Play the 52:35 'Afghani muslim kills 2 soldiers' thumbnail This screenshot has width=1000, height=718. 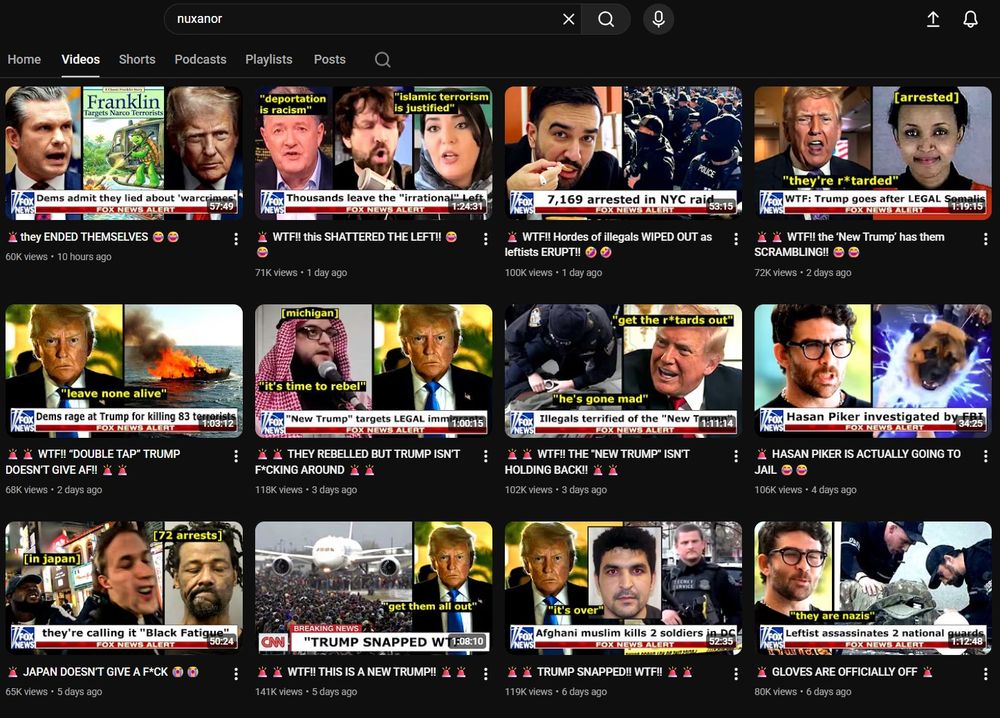click(x=623, y=588)
